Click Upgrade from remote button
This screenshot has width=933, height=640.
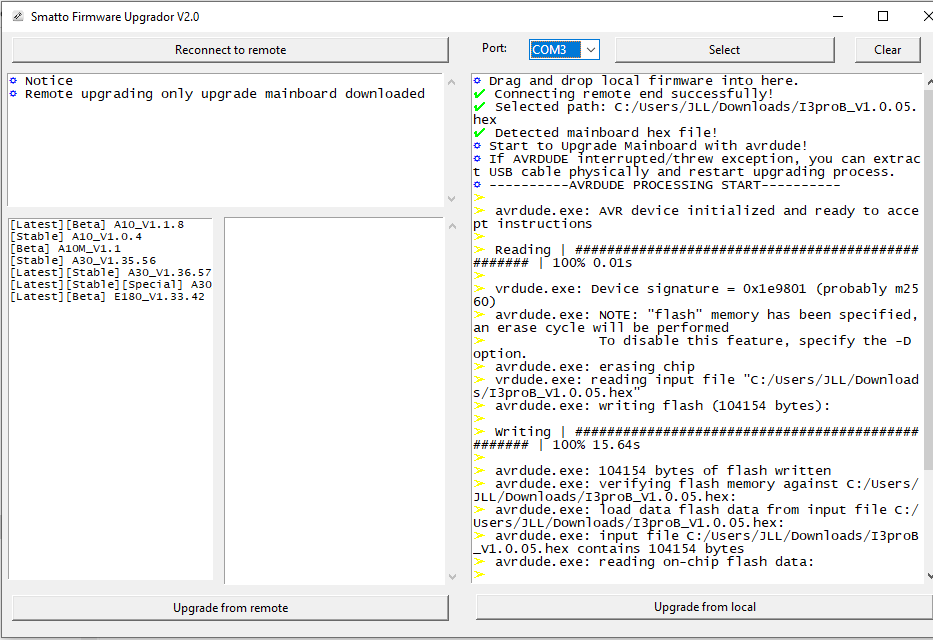point(230,608)
